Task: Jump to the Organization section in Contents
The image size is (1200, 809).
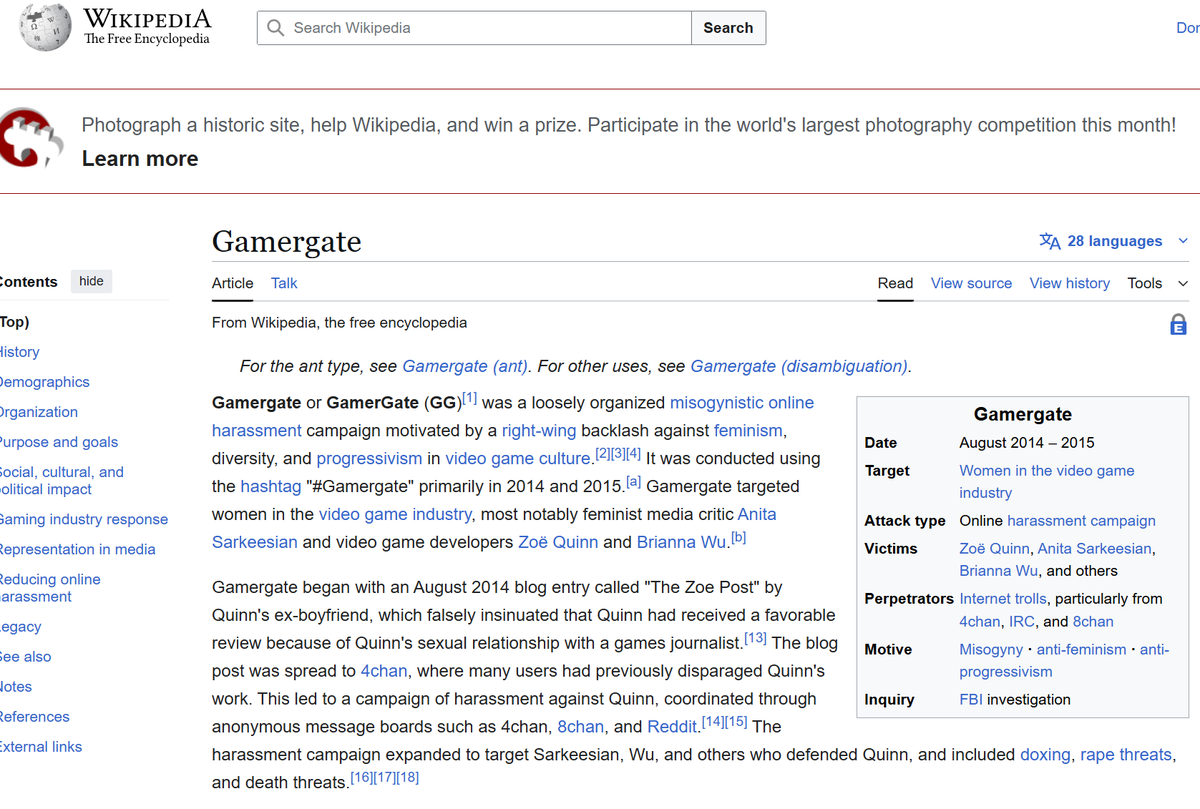Action: (38, 412)
